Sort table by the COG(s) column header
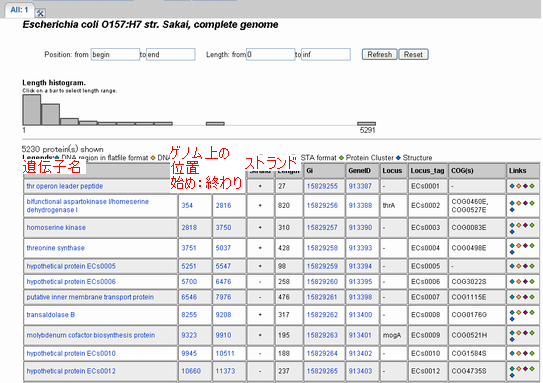Viewport: 543px width, 383px height. 462,171
